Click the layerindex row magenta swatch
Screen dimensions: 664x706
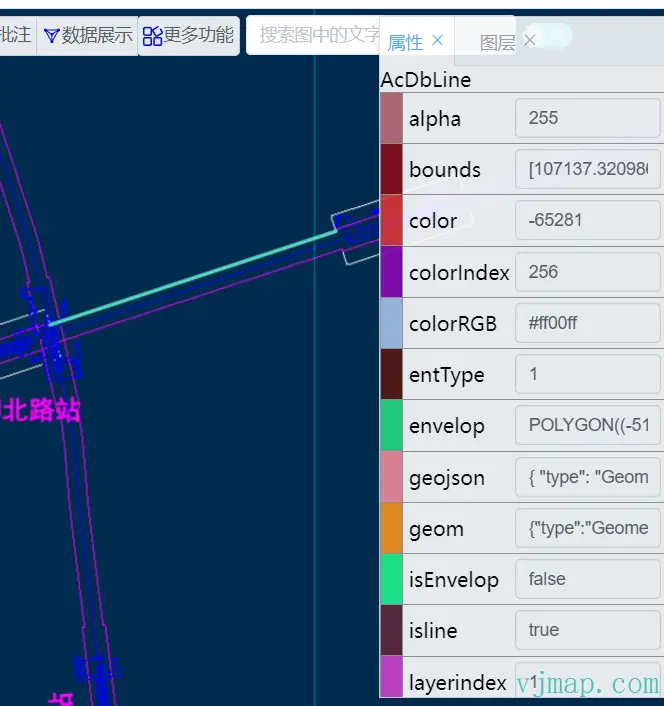[391, 677]
